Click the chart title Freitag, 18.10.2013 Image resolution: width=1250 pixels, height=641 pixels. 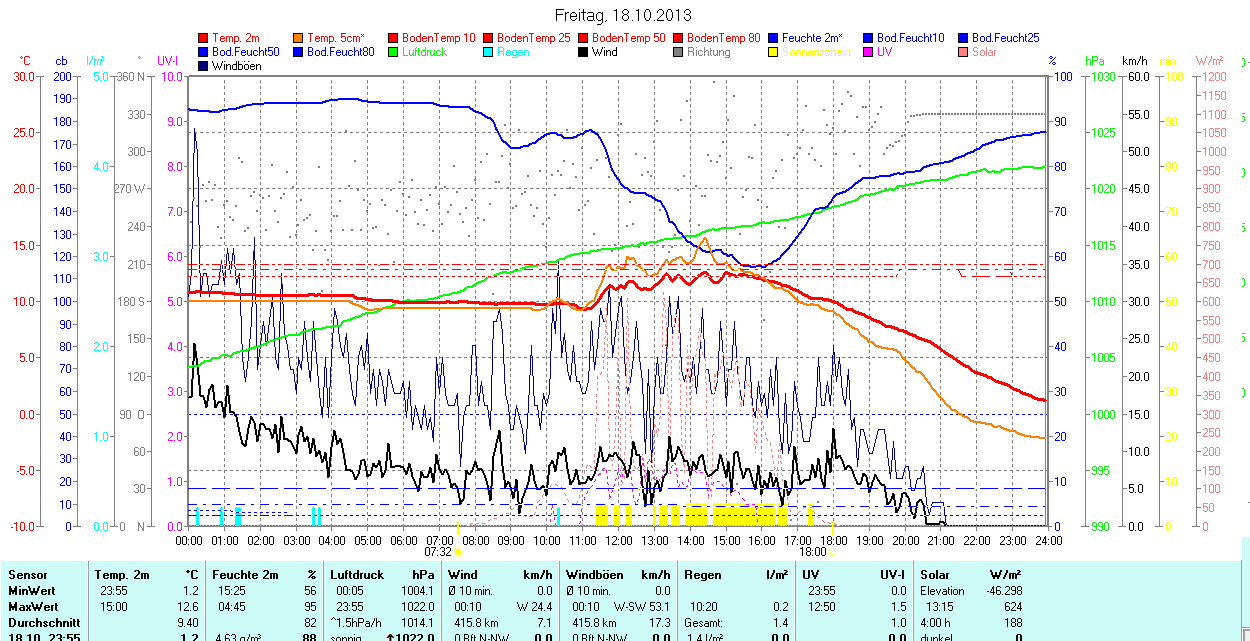[x=622, y=16]
